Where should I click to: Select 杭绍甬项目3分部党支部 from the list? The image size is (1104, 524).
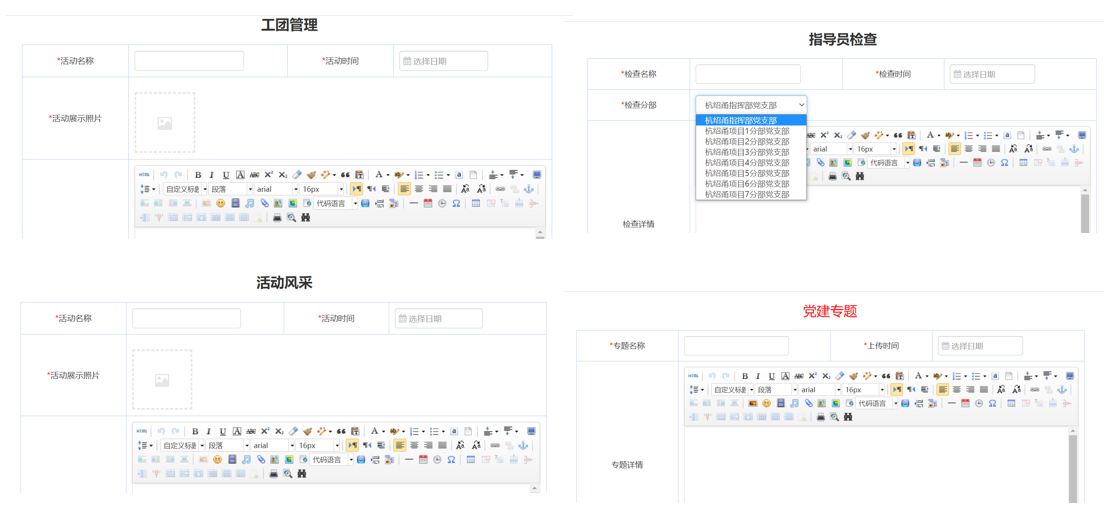(x=747, y=152)
